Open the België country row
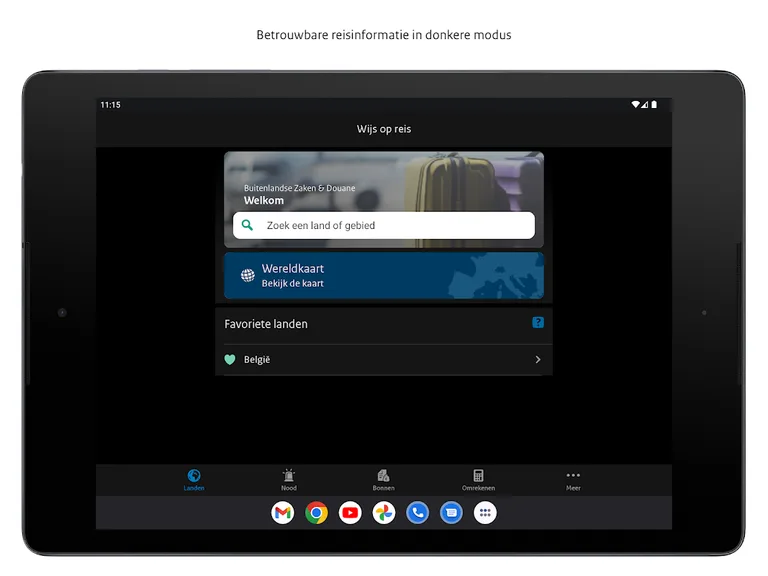 [x=384, y=360]
